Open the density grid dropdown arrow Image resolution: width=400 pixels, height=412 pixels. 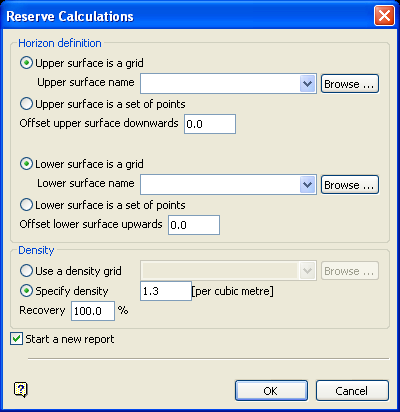click(x=307, y=271)
